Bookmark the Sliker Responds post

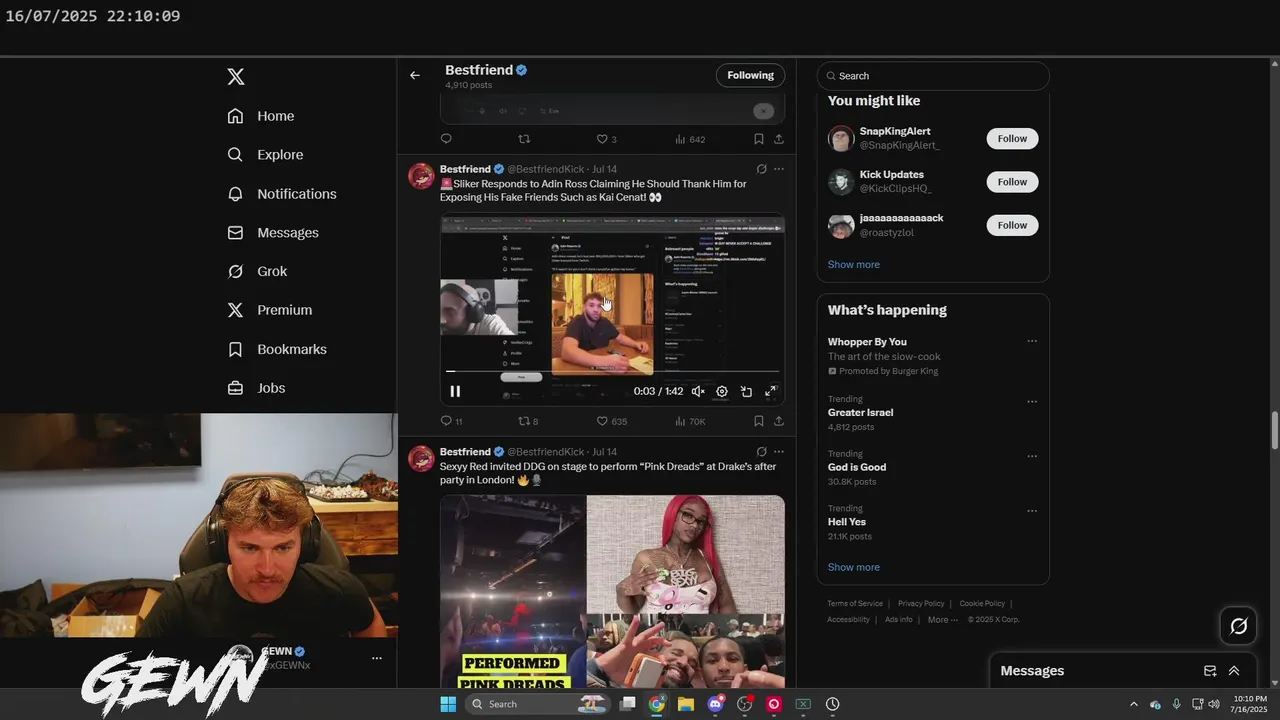pos(759,421)
